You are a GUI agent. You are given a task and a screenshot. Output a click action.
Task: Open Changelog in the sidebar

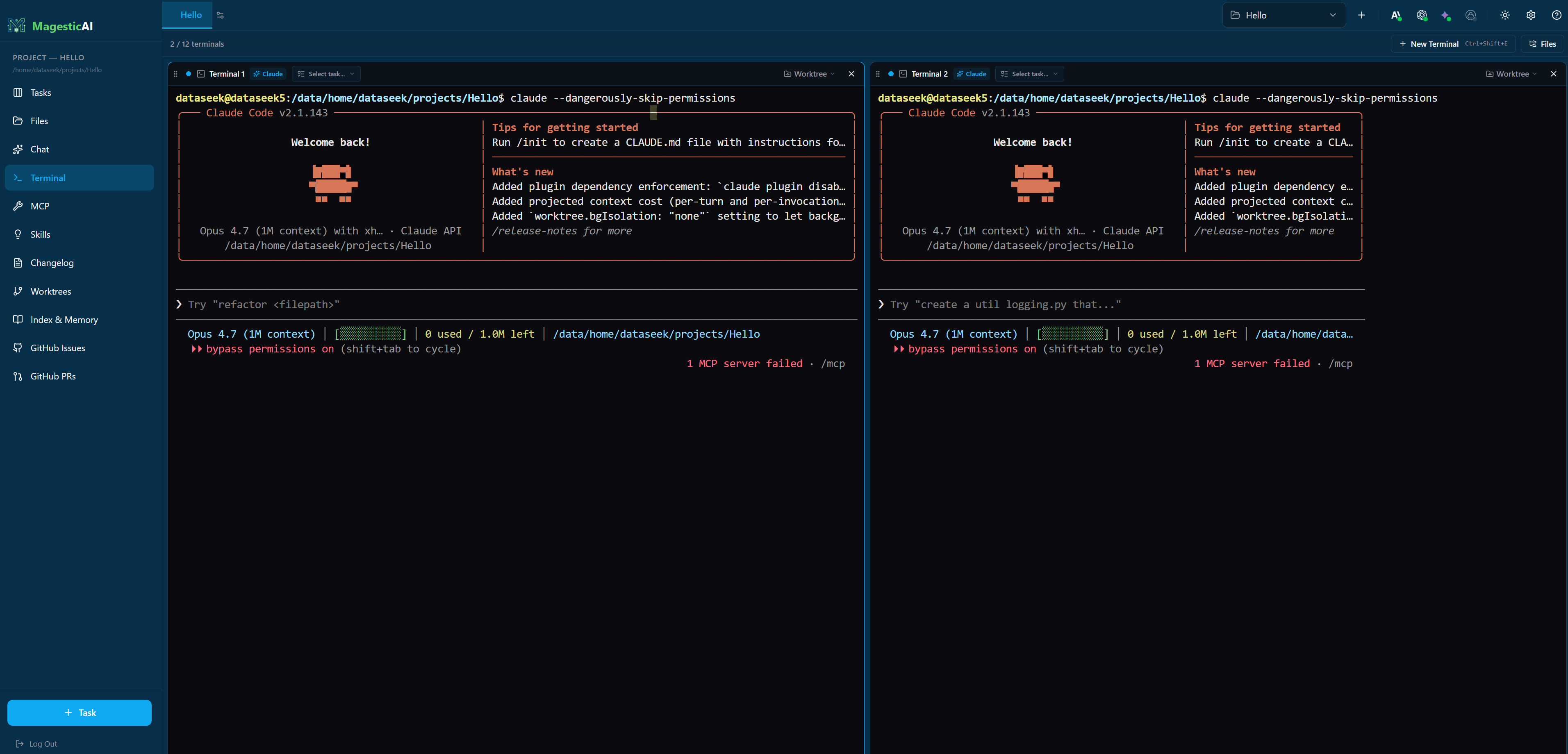pos(79,263)
